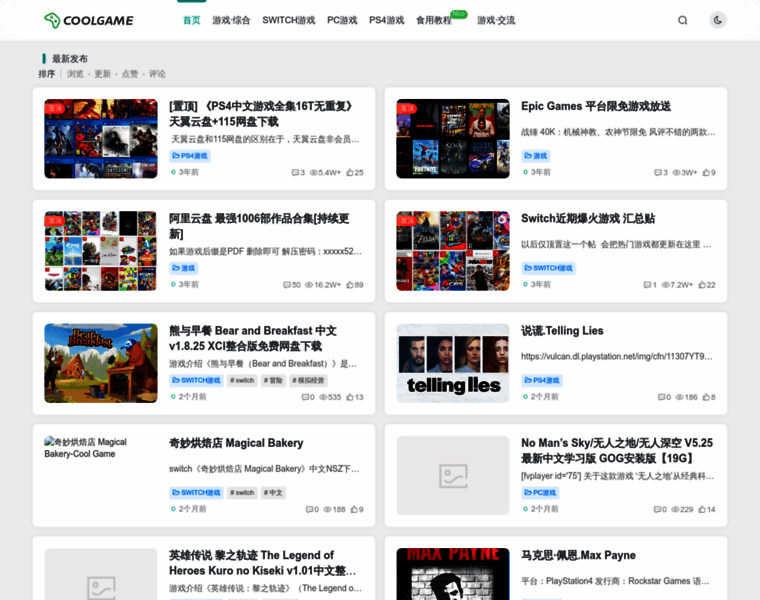Open the PS4中文游戏全集16T post title
Image resolution: width=760 pixels, height=600 pixels.
point(261,114)
